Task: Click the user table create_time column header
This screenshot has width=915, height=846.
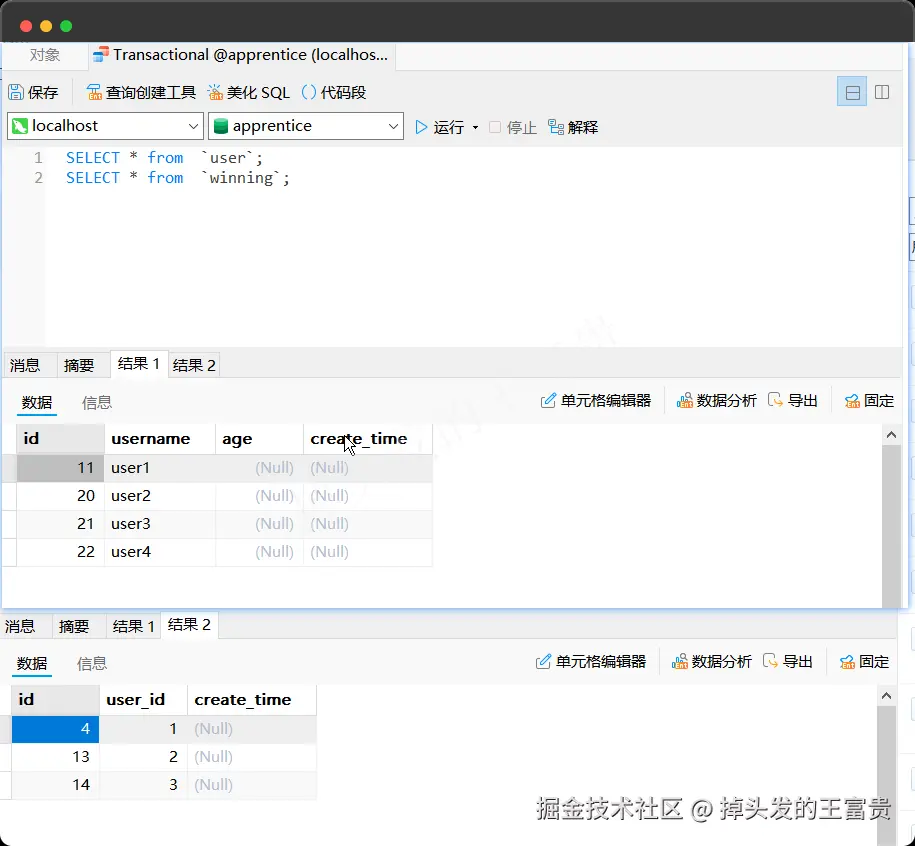Action: [x=368, y=439]
